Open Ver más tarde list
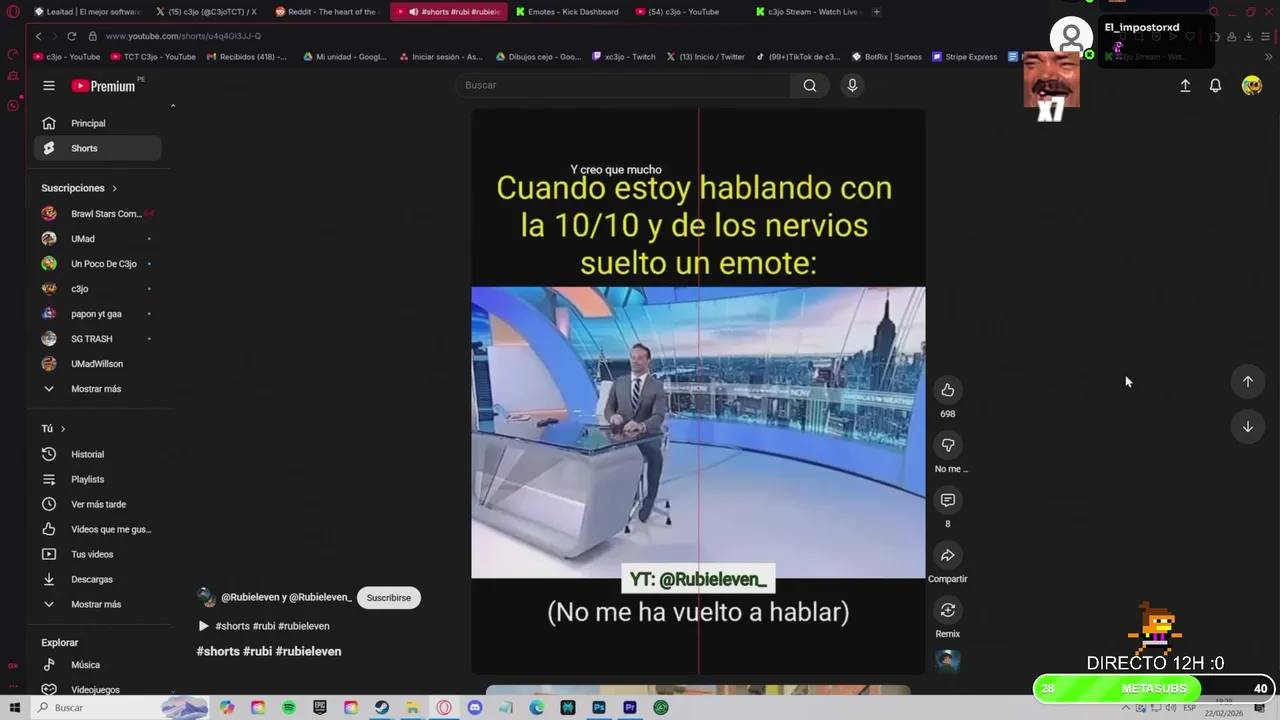This screenshot has height=720, width=1280. 98,504
